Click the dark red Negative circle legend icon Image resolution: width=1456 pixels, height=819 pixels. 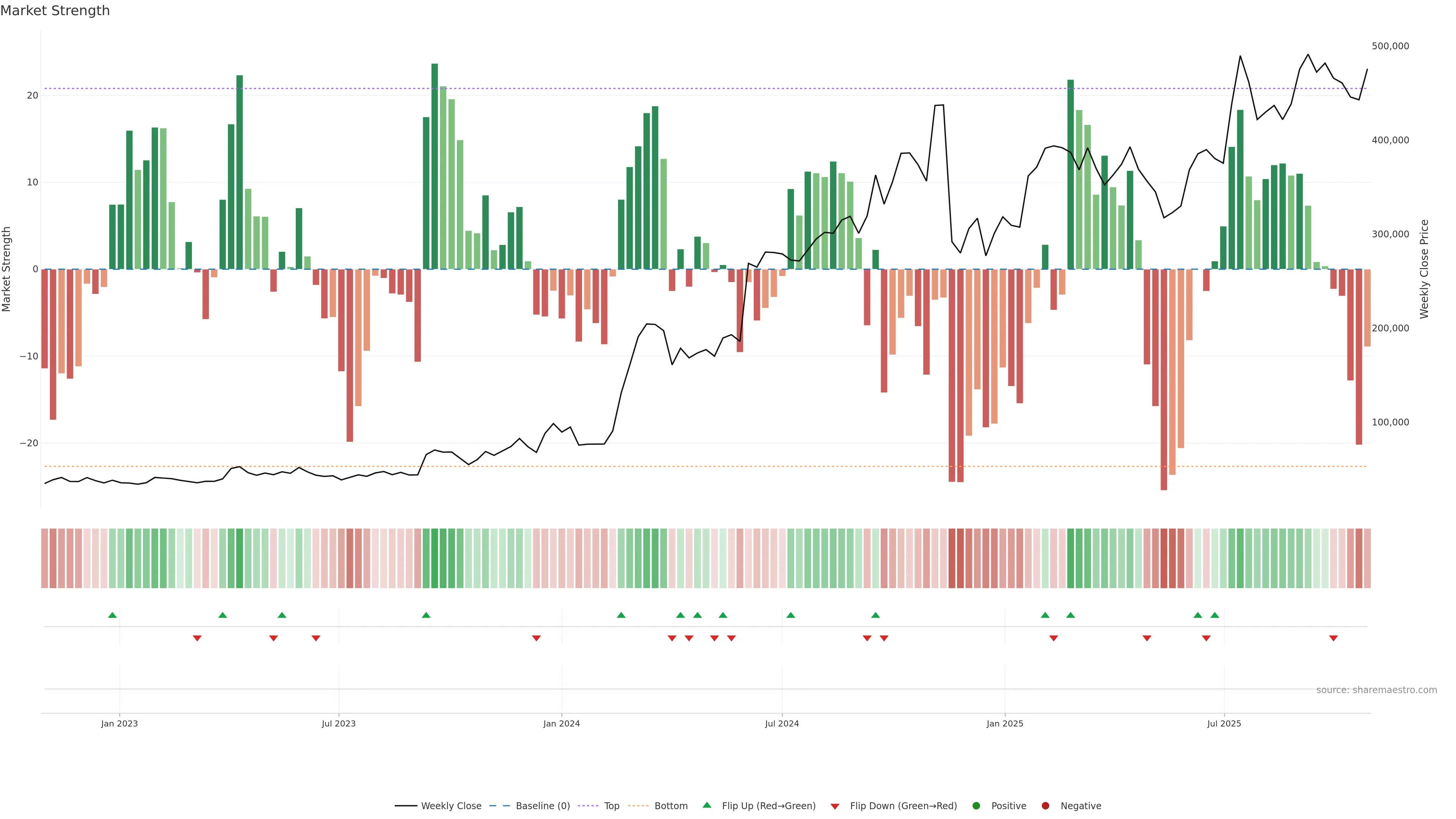[x=1045, y=806]
